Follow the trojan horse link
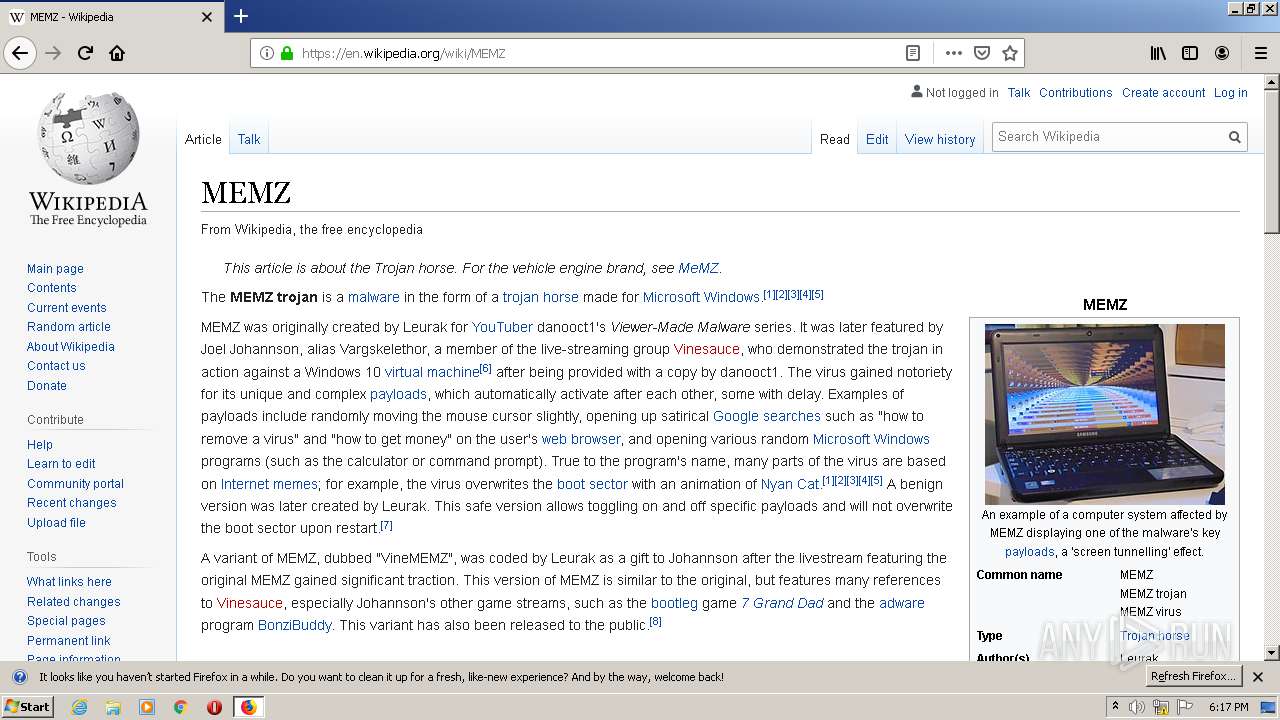Image resolution: width=1280 pixels, height=720 pixels. (x=540, y=297)
